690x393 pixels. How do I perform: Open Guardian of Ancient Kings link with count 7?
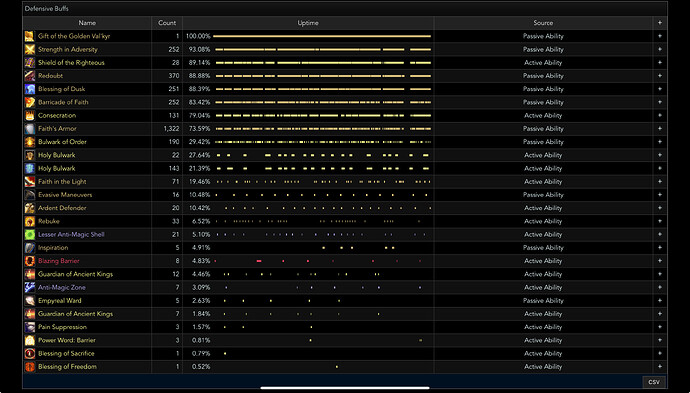tap(75, 314)
